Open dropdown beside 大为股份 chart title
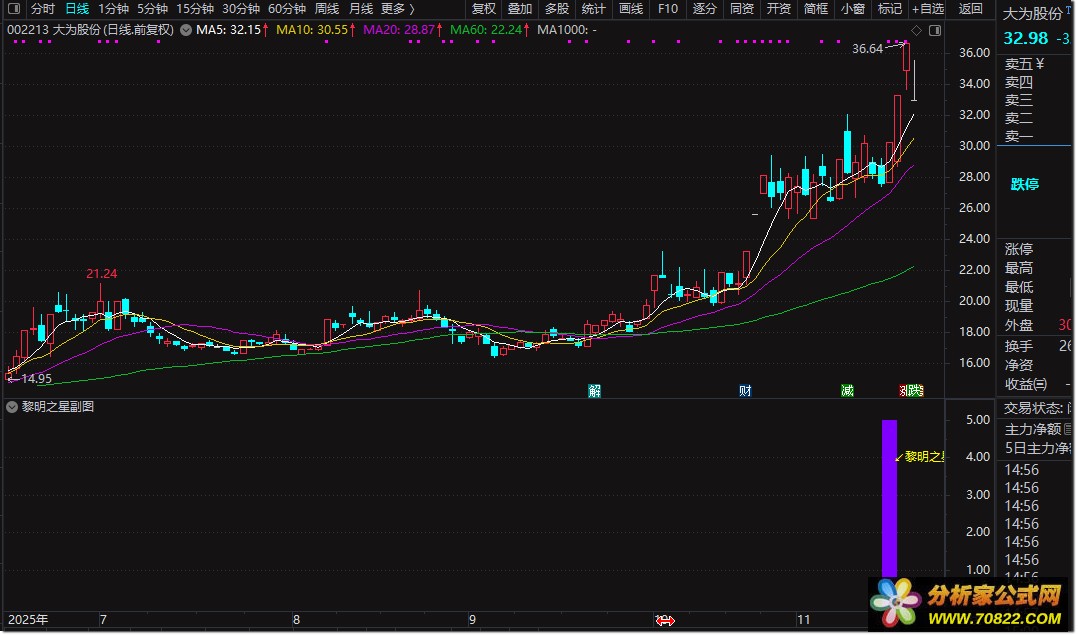Screen dimensions: 1078x635 (x=186, y=30)
